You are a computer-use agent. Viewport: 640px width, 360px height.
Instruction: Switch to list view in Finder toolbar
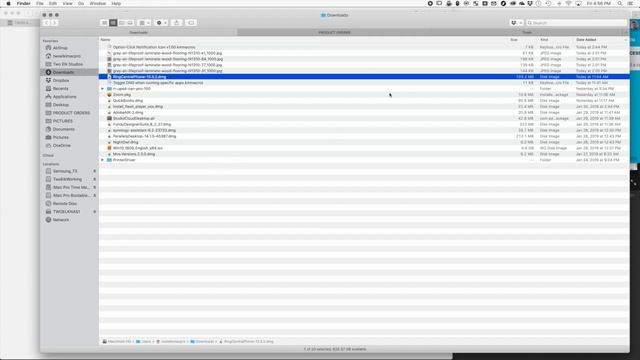tap(113, 23)
